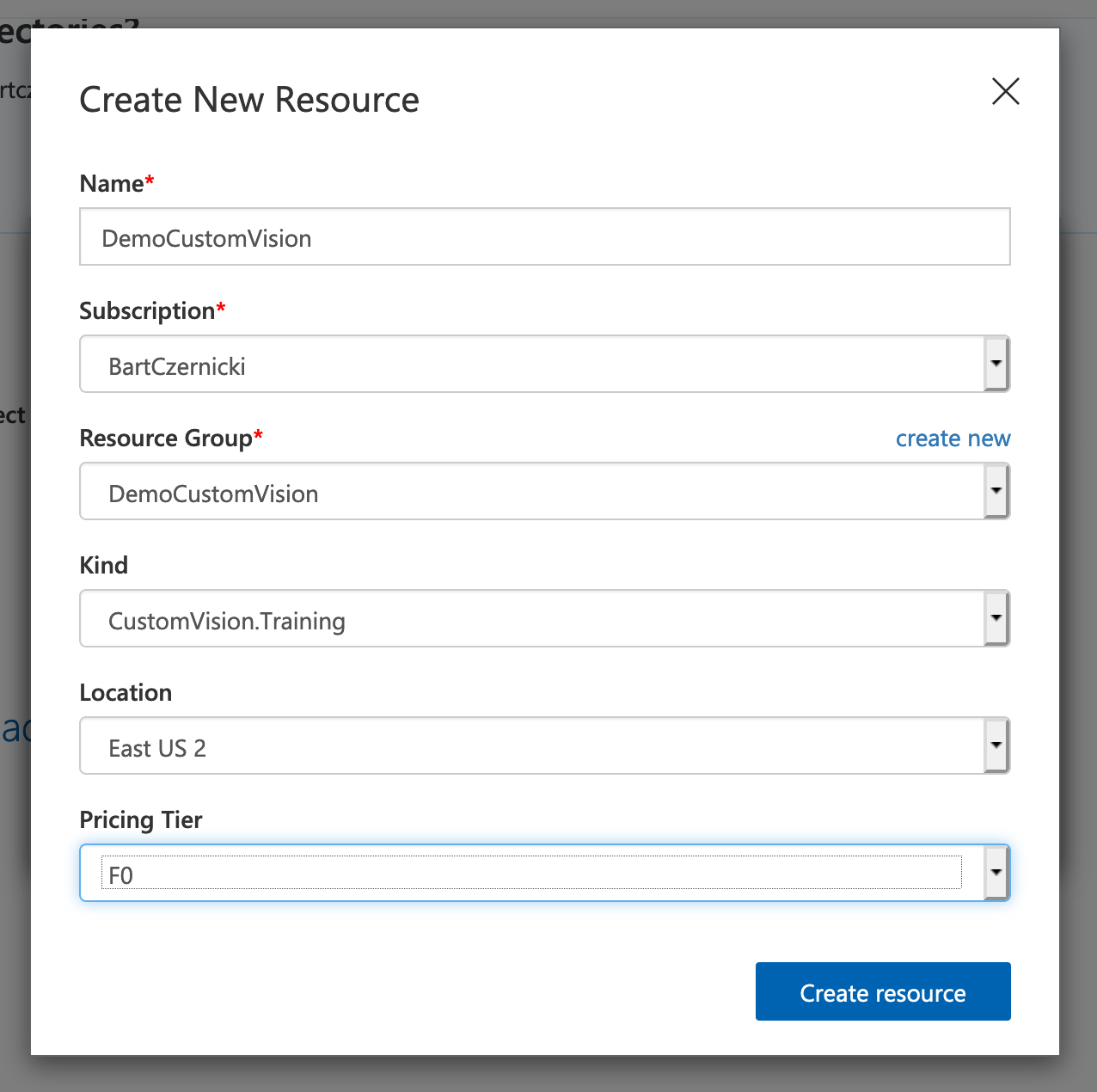Click the Name field label
The image size is (1097, 1092).
point(112,184)
